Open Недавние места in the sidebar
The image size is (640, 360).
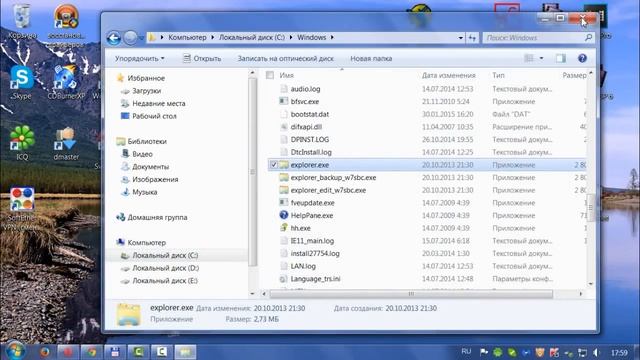158,103
